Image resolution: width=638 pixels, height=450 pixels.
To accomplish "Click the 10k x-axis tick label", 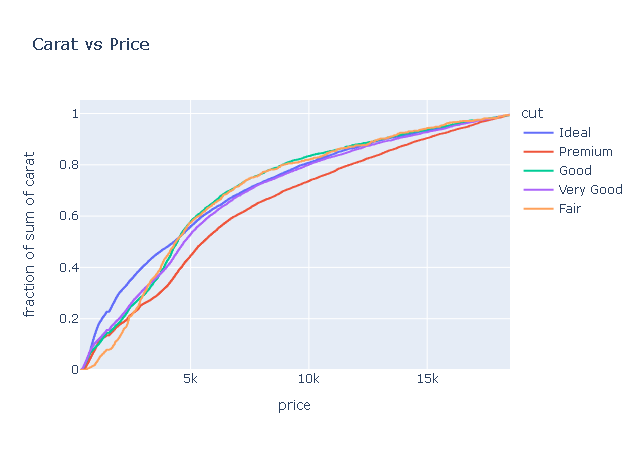I will coord(308,380).
